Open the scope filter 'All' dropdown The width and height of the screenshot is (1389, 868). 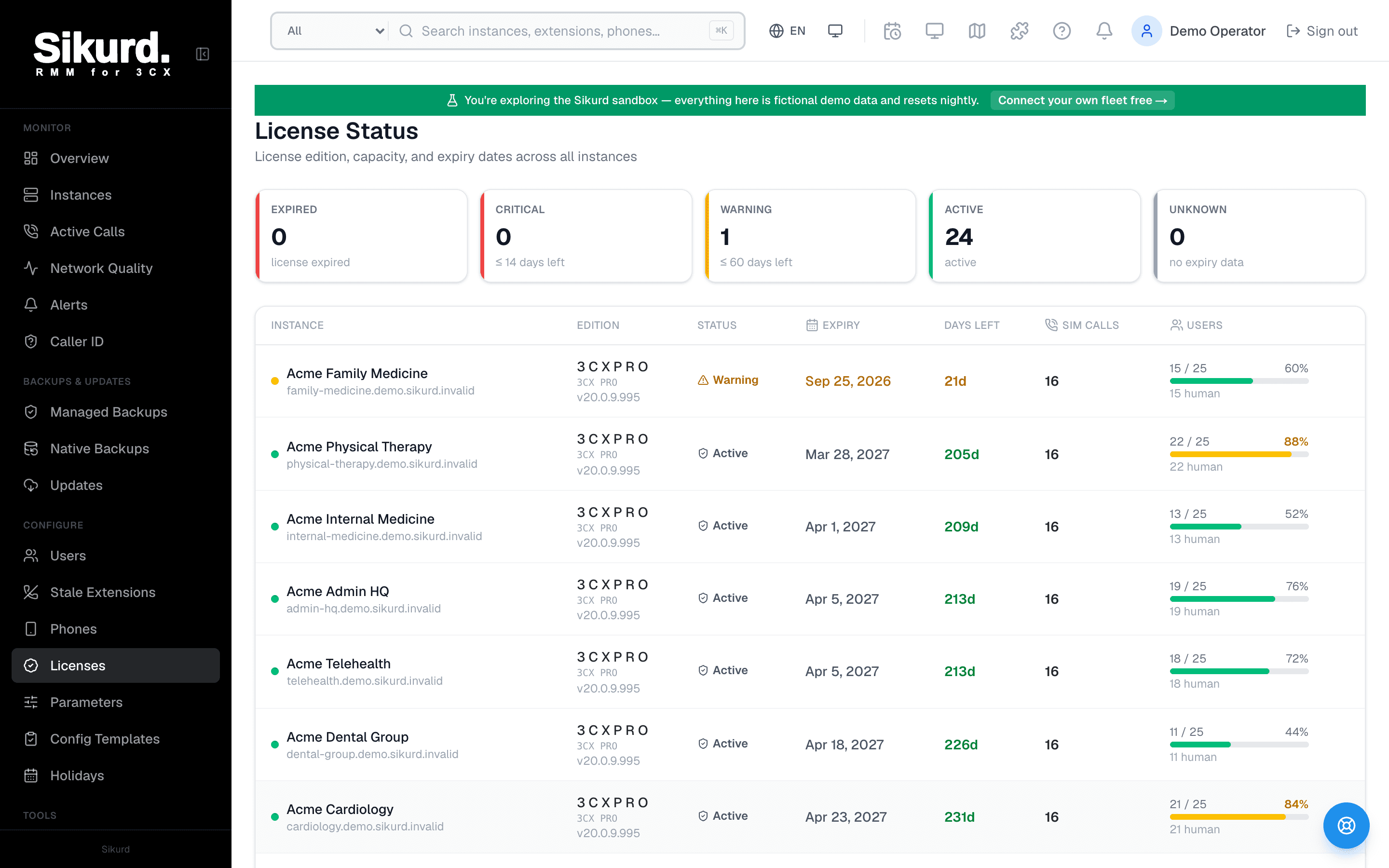tap(335, 31)
